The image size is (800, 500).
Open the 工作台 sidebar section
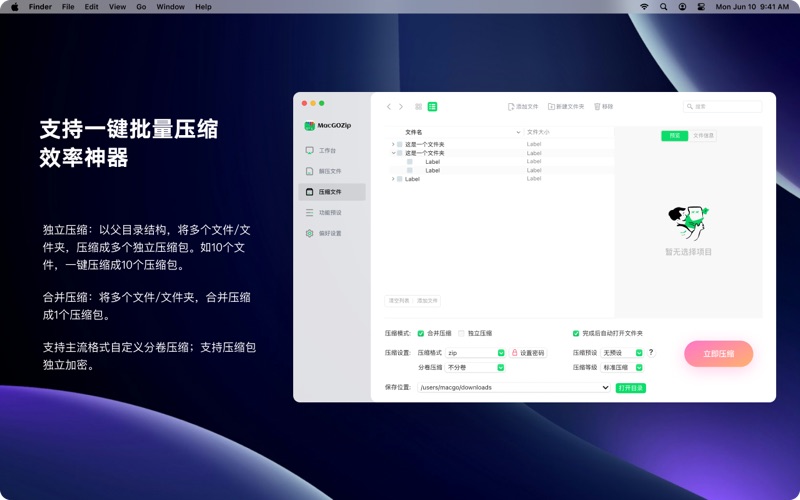(x=332, y=151)
